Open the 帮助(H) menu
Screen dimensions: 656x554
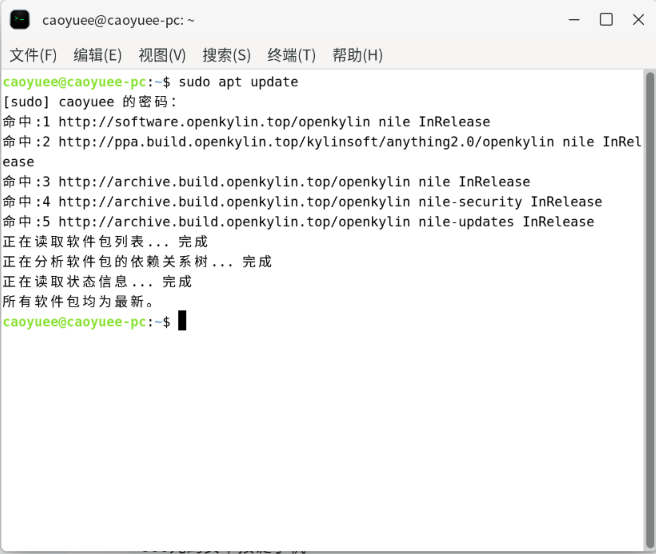(357, 55)
